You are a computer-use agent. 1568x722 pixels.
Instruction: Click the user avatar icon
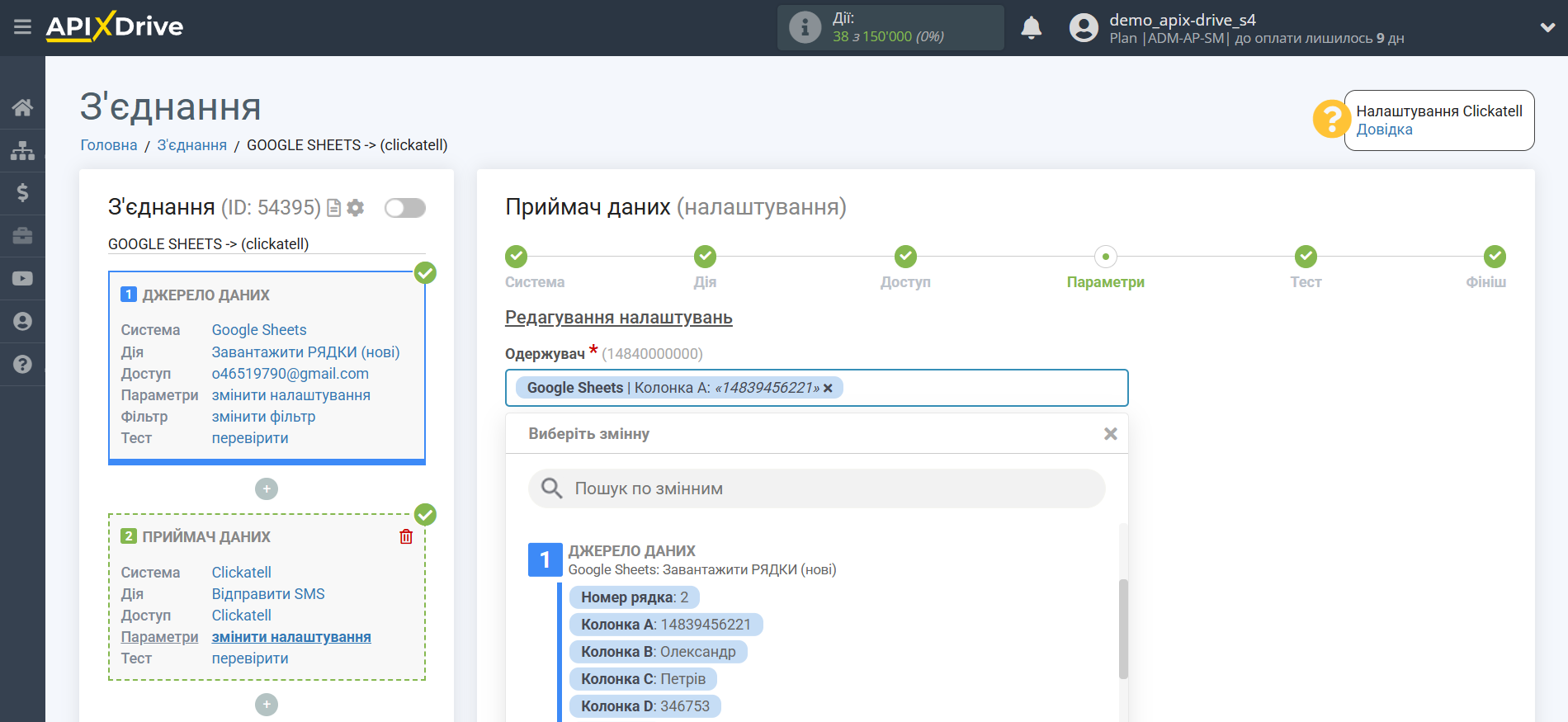pyautogui.click(x=1084, y=27)
